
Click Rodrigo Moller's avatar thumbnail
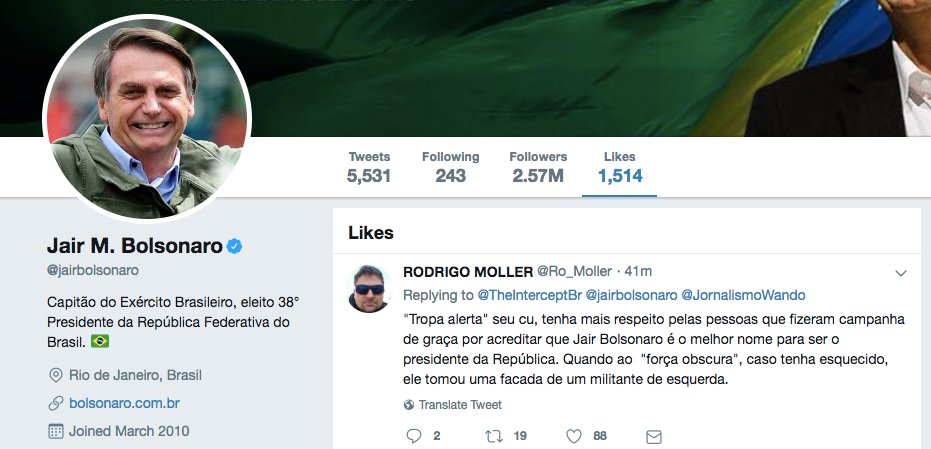coord(369,289)
